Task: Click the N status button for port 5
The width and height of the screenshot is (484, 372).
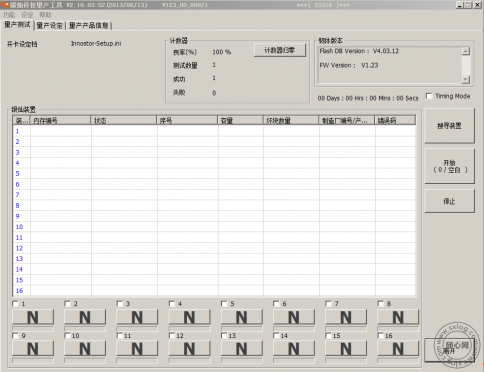Action: 242,317
